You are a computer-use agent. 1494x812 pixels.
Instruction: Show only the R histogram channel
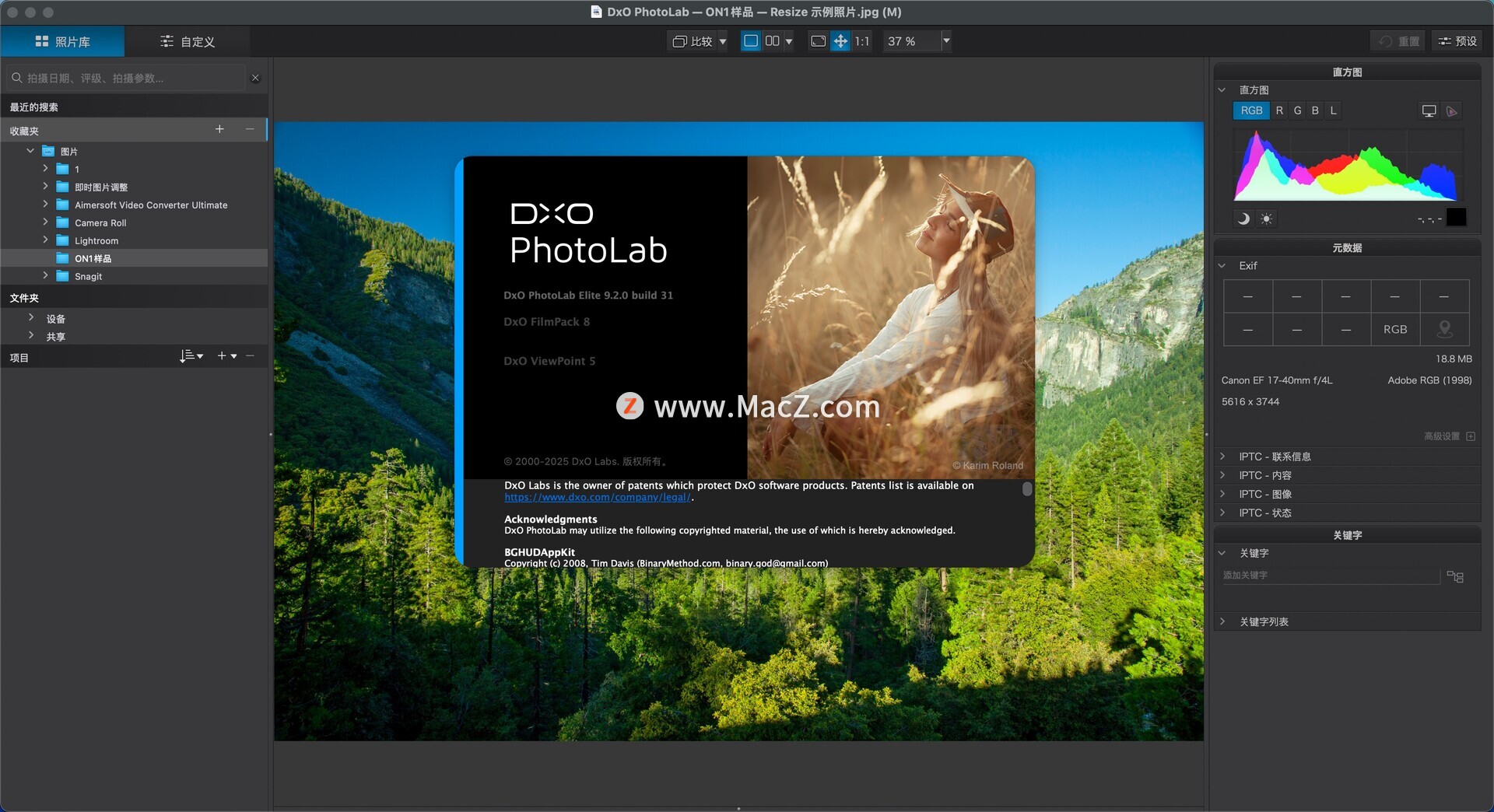click(x=1279, y=110)
